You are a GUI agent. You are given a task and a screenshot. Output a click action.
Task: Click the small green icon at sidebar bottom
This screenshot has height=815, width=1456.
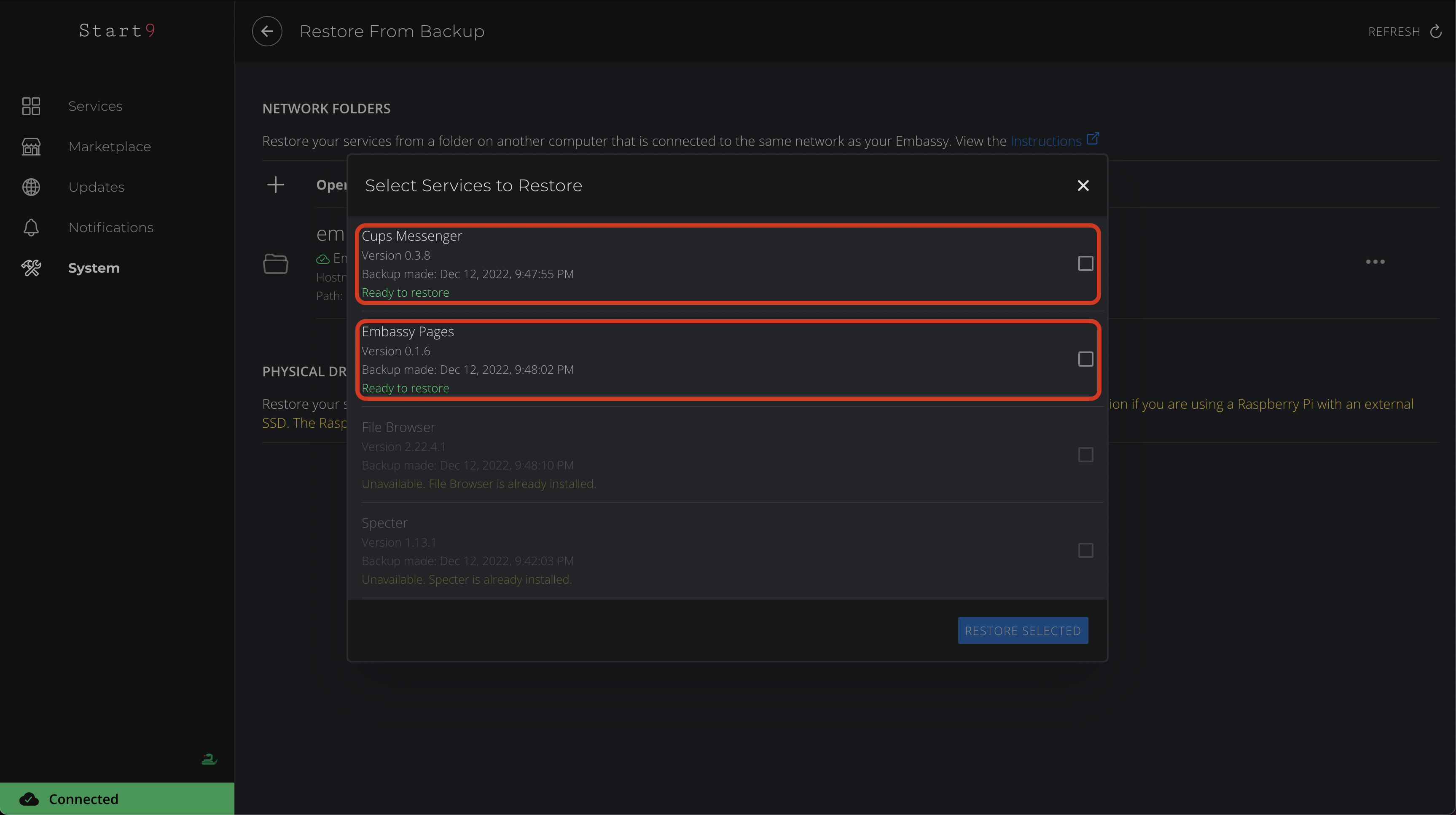pos(209,759)
